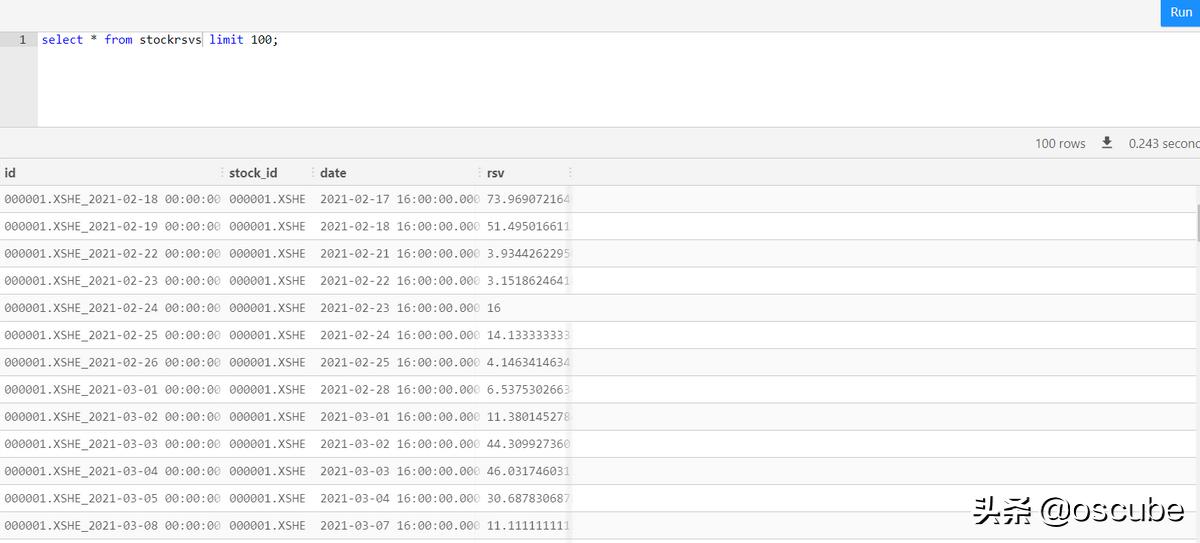This screenshot has height=543, width=1200.
Task: Select id cell 000001.XSHE_2021-03-05
Action: (112, 498)
